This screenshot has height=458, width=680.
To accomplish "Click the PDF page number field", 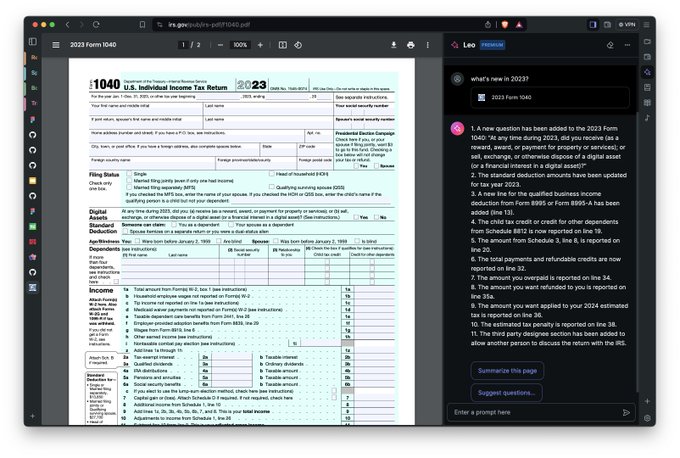I will pos(183,45).
